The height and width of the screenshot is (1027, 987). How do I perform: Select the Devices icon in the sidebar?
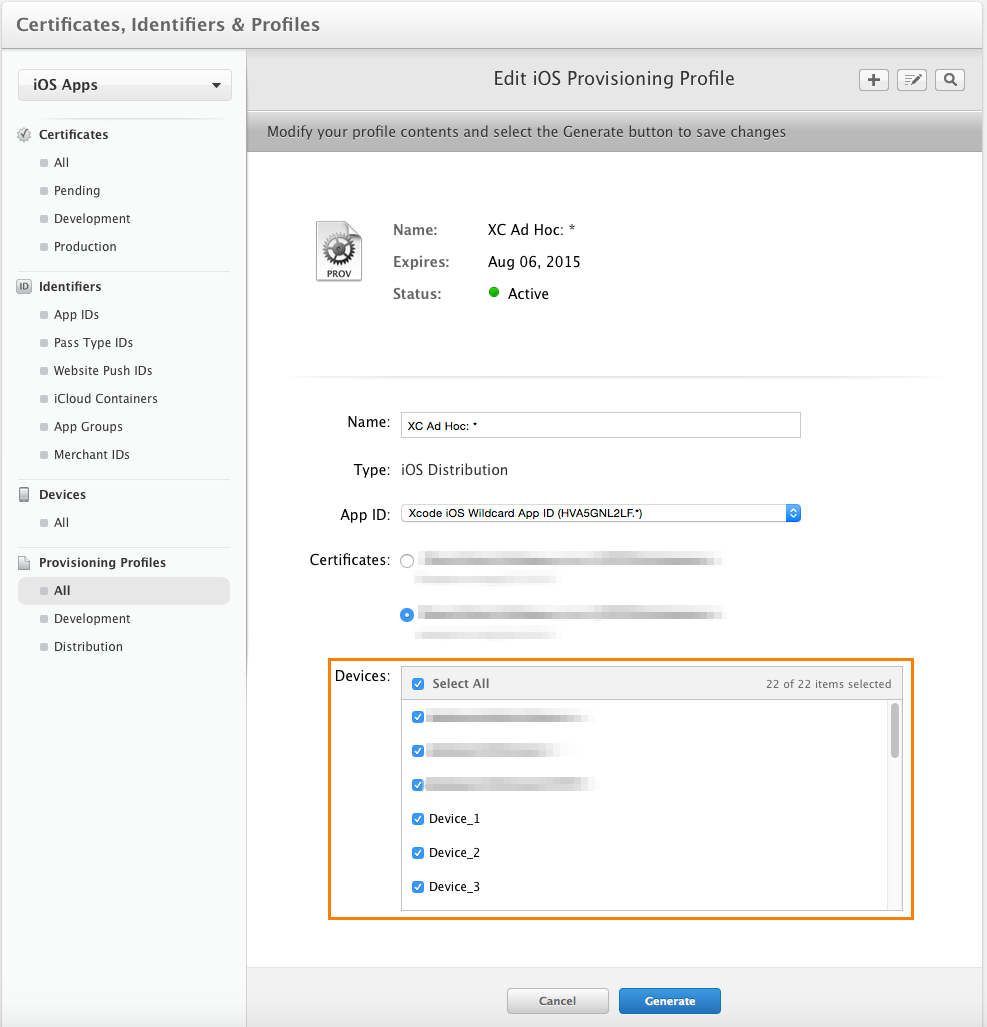click(x=23, y=494)
